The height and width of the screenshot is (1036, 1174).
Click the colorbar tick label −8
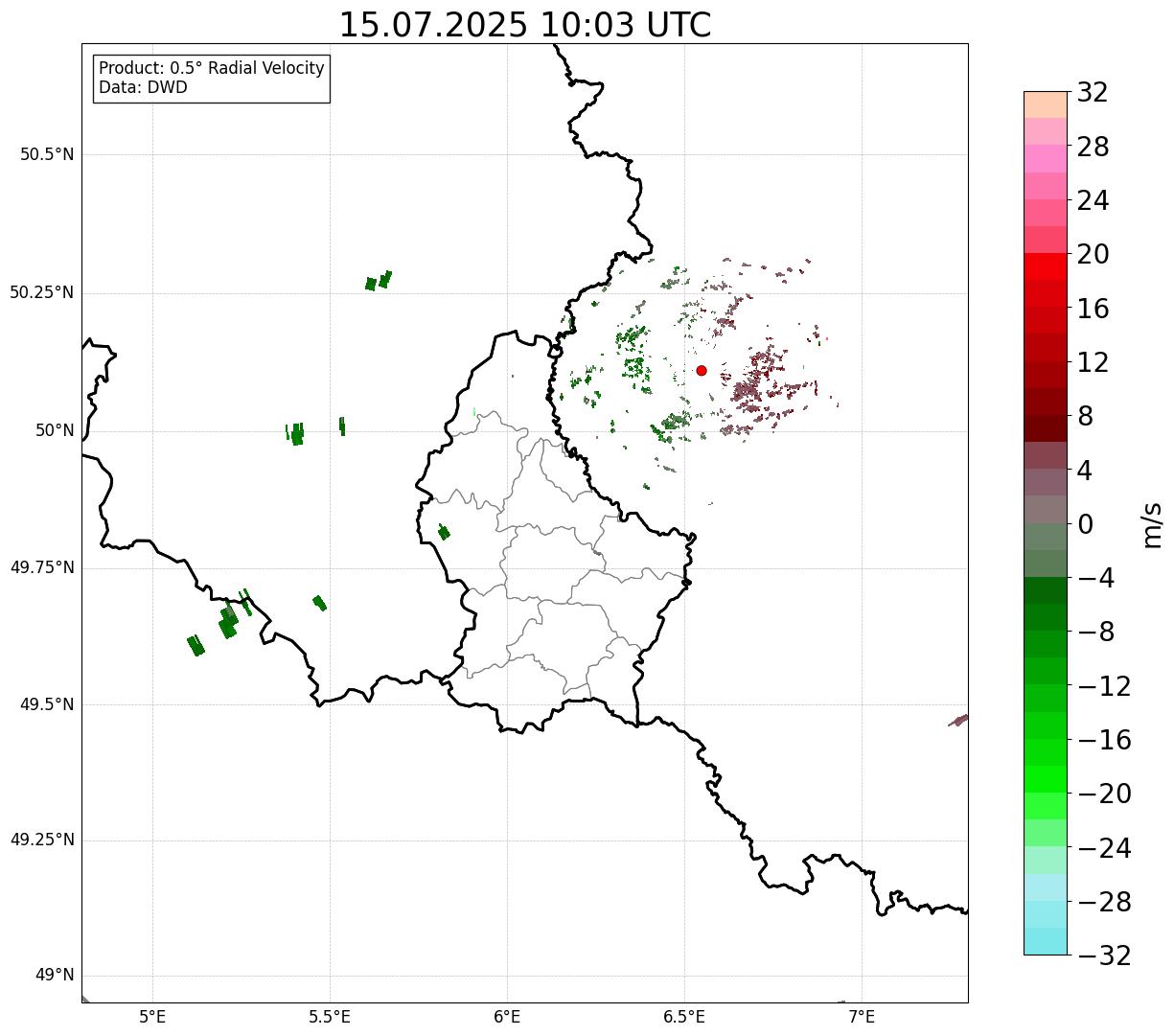[1095, 633]
